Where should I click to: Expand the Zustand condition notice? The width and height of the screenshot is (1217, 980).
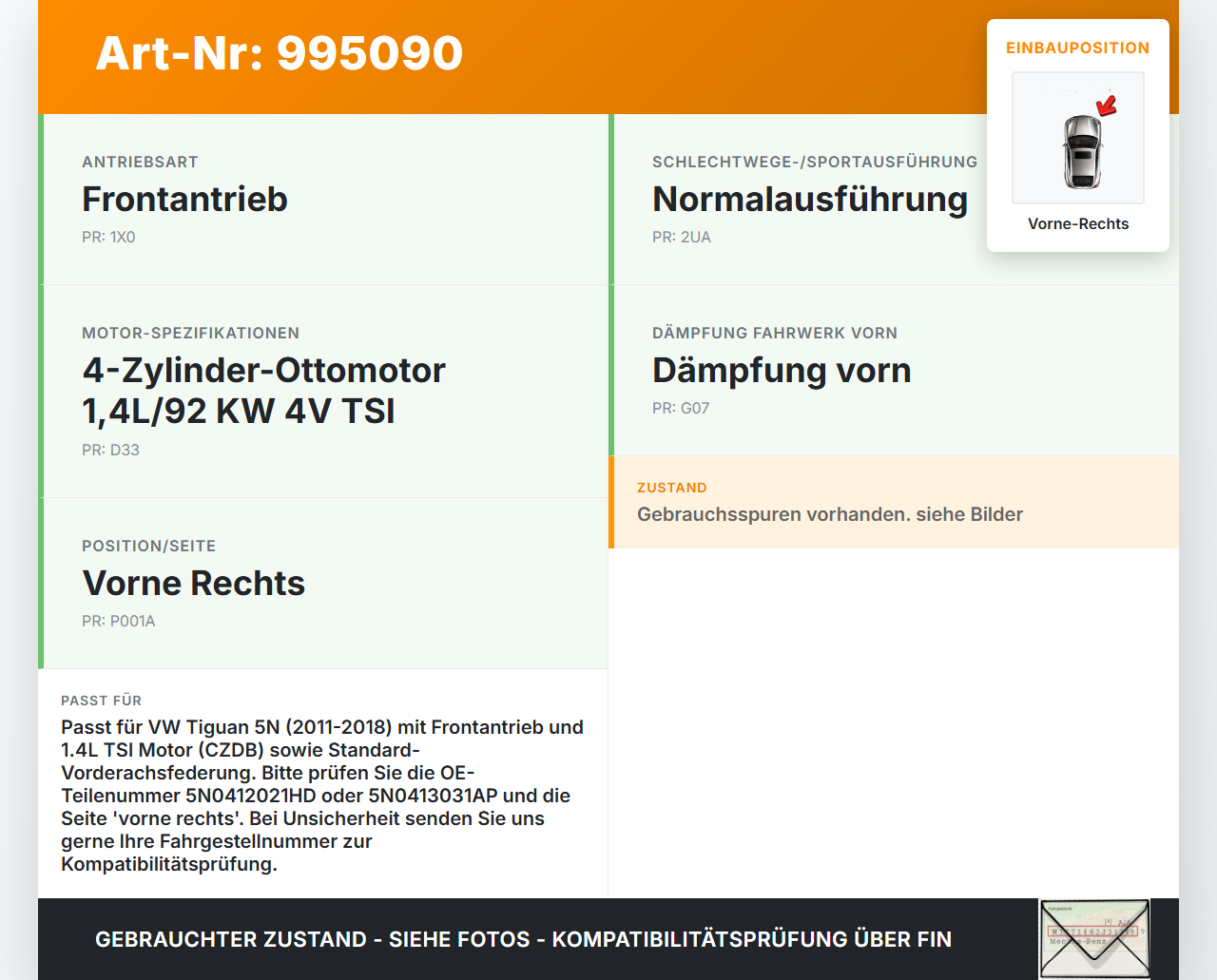(894, 502)
